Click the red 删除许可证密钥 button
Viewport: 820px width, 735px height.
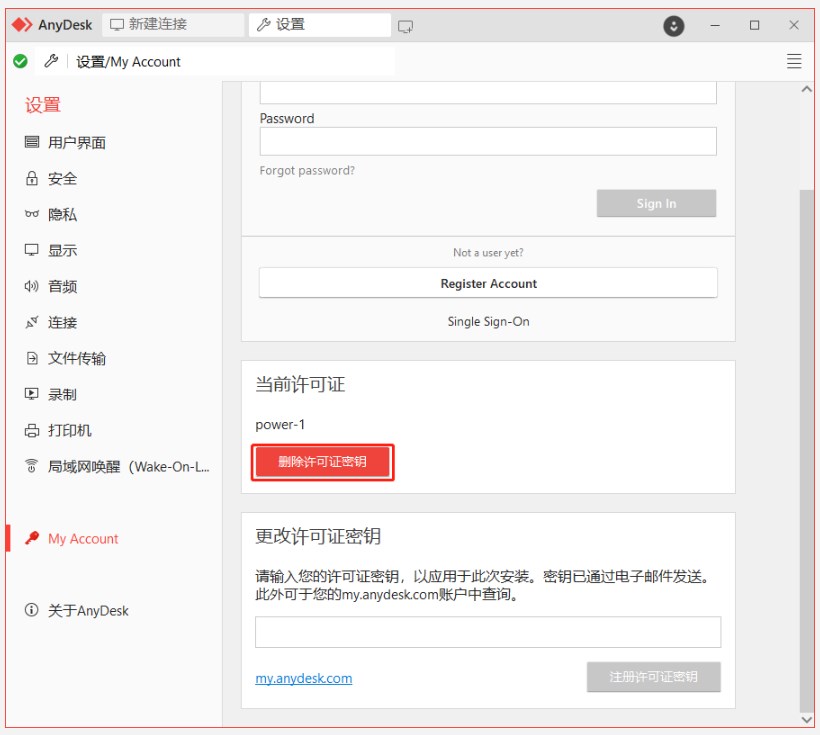(x=322, y=462)
